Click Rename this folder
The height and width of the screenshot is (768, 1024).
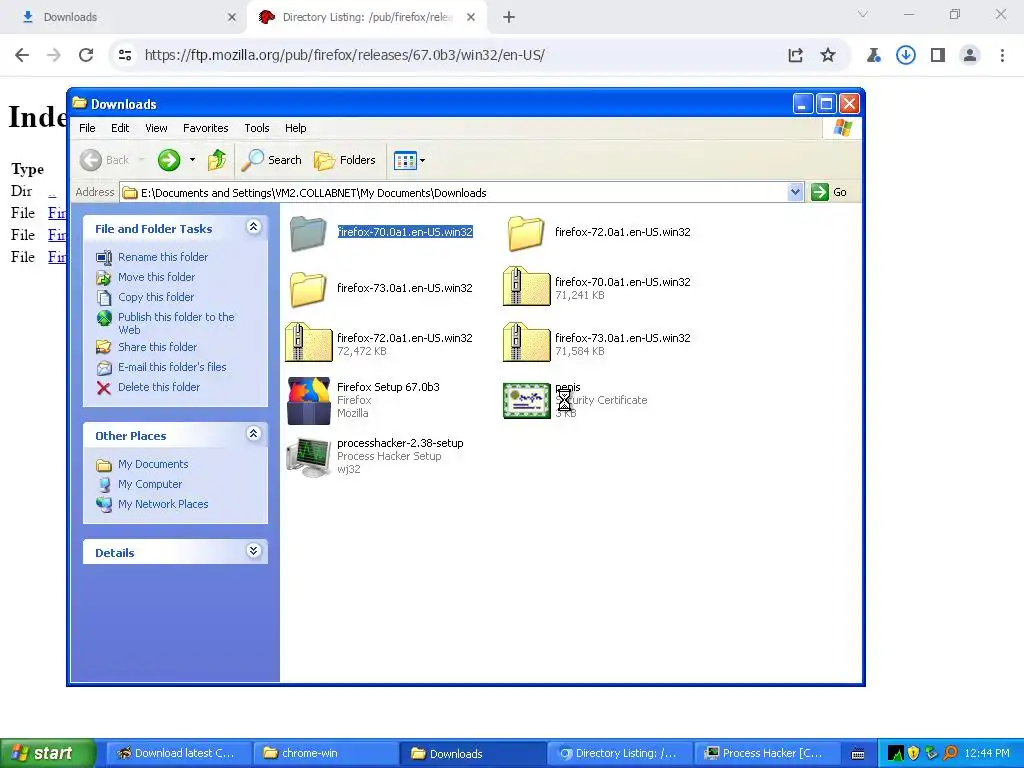[x=163, y=257]
